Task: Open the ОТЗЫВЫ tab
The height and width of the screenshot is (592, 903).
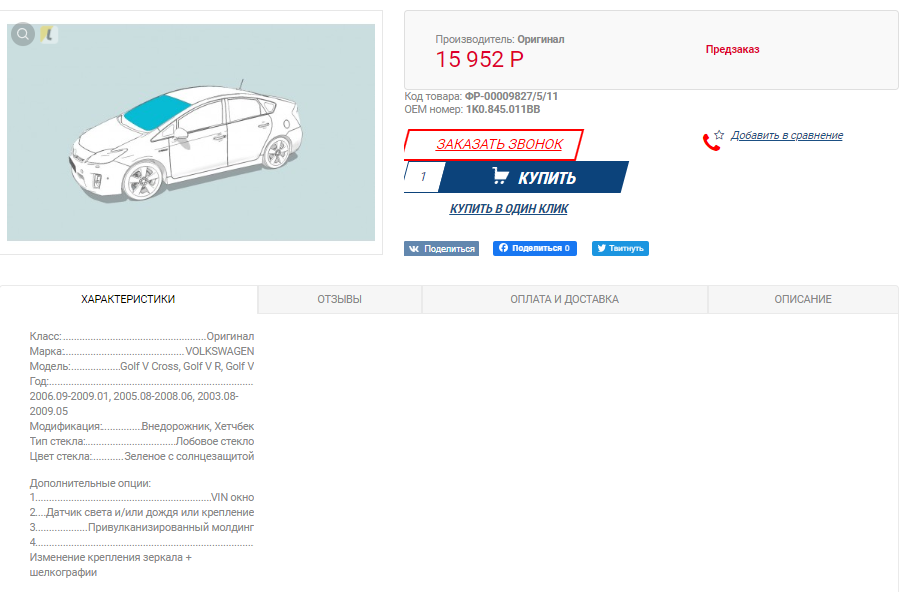Action: [x=340, y=299]
